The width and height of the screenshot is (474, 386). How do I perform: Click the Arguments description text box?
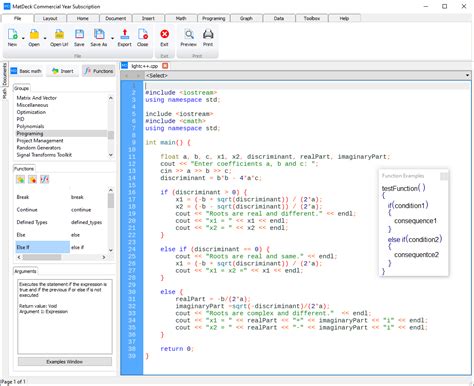point(65,316)
